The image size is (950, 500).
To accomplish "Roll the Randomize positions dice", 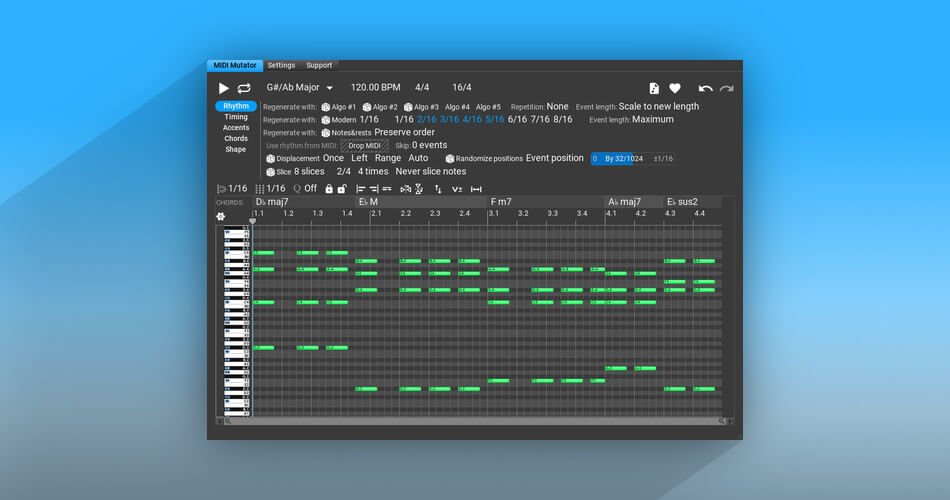I will [x=450, y=159].
